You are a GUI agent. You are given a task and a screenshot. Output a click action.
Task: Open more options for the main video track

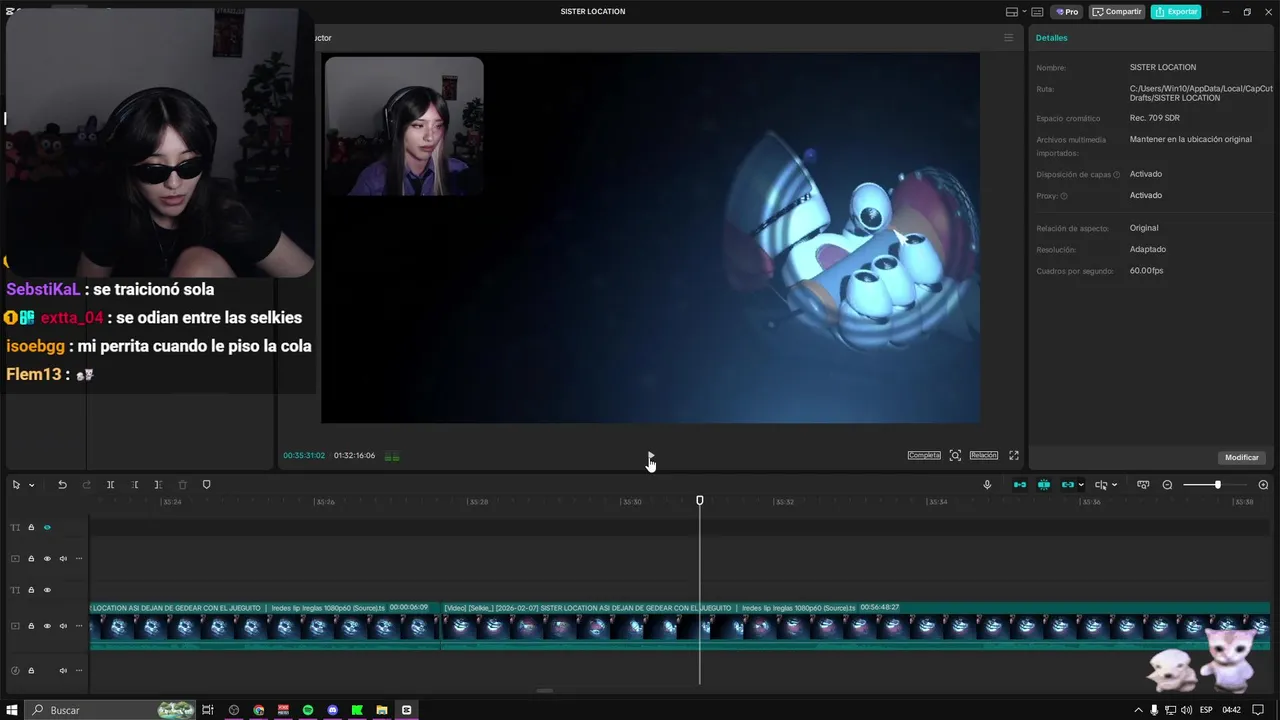point(79,626)
